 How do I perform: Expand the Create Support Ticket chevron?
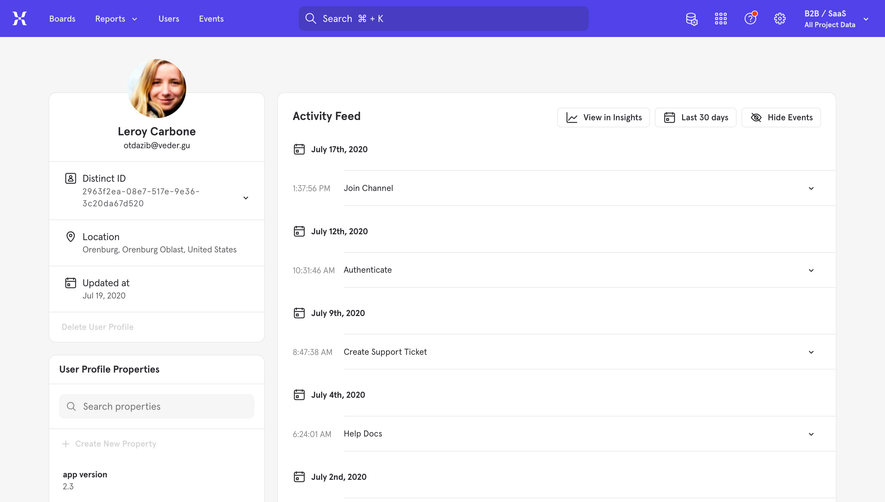point(811,352)
